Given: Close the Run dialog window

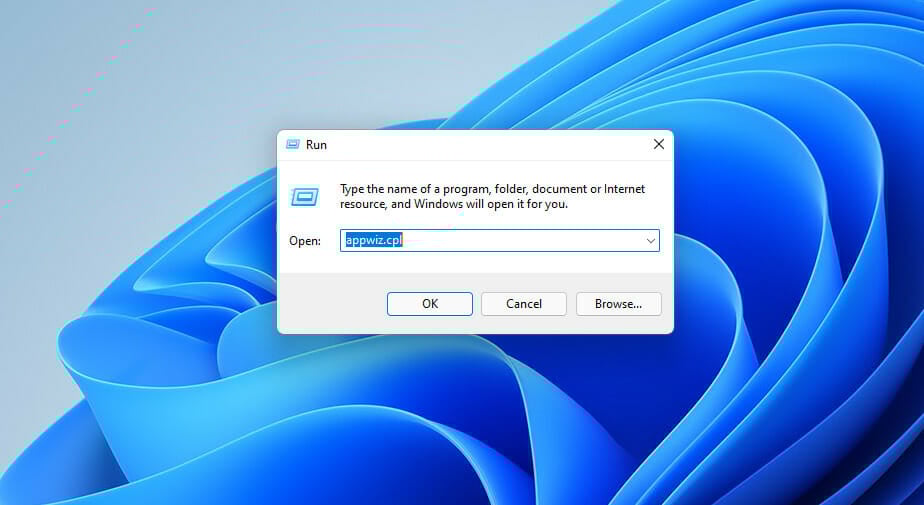Looking at the screenshot, I should 659,144.
